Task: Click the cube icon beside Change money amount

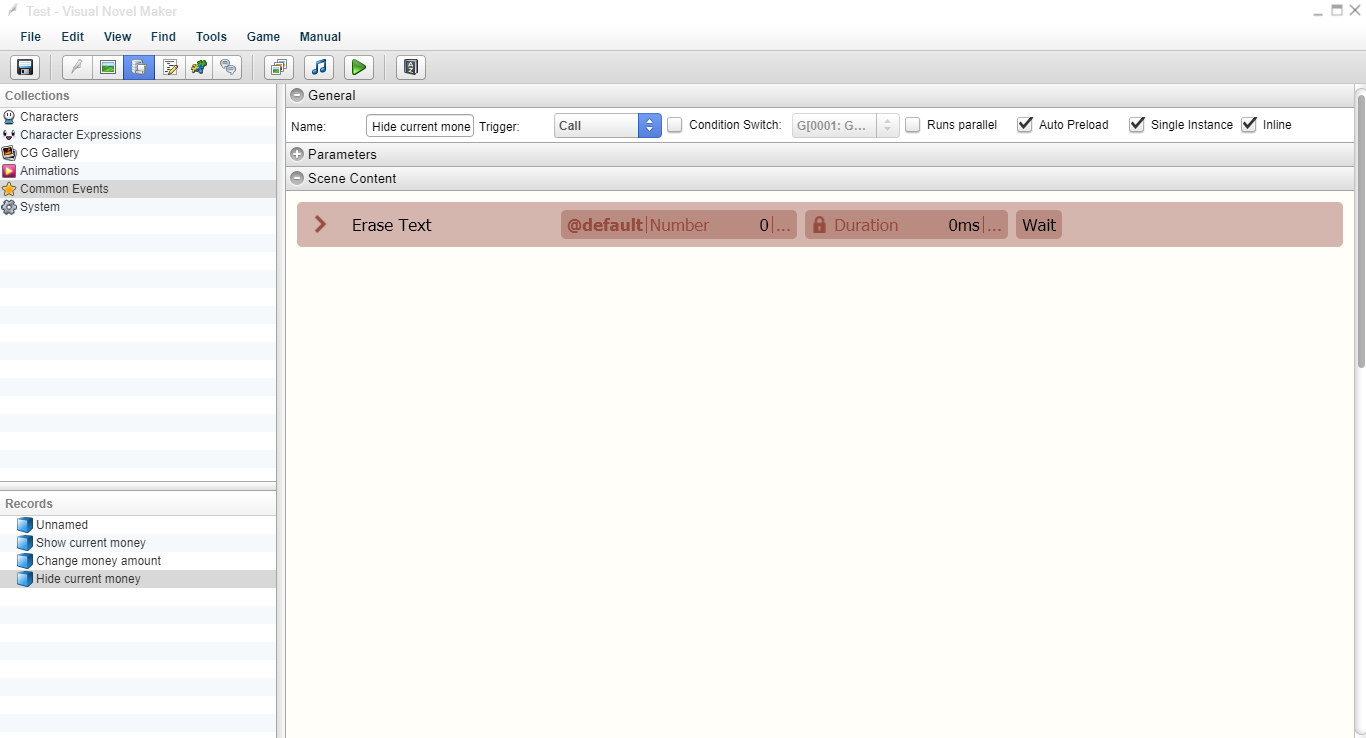Action: (25, 561)
